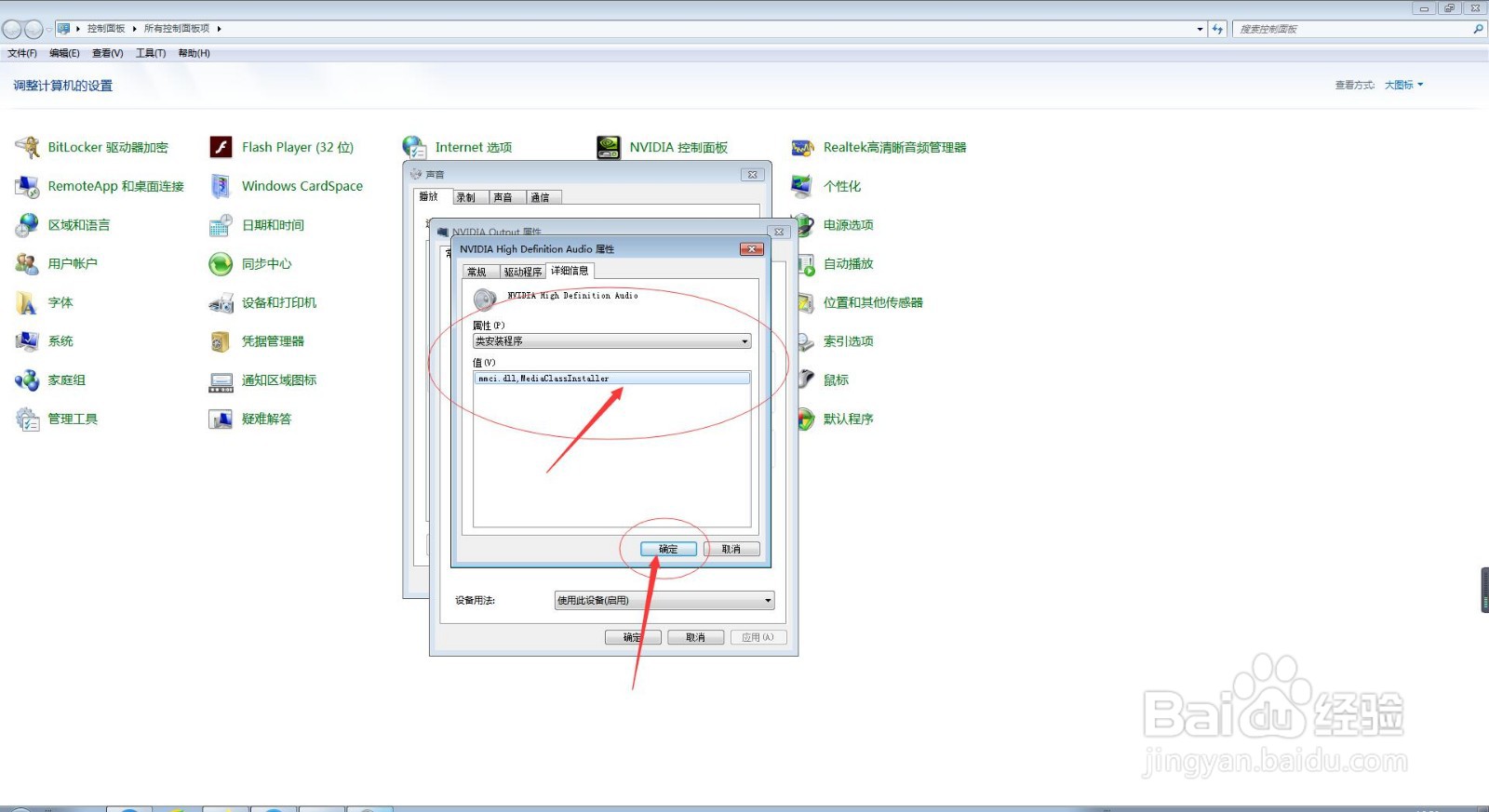1489x812 pixels.
Task: Open 自动播放 icon
Action: pyautogui.click(x=807, y=264)
